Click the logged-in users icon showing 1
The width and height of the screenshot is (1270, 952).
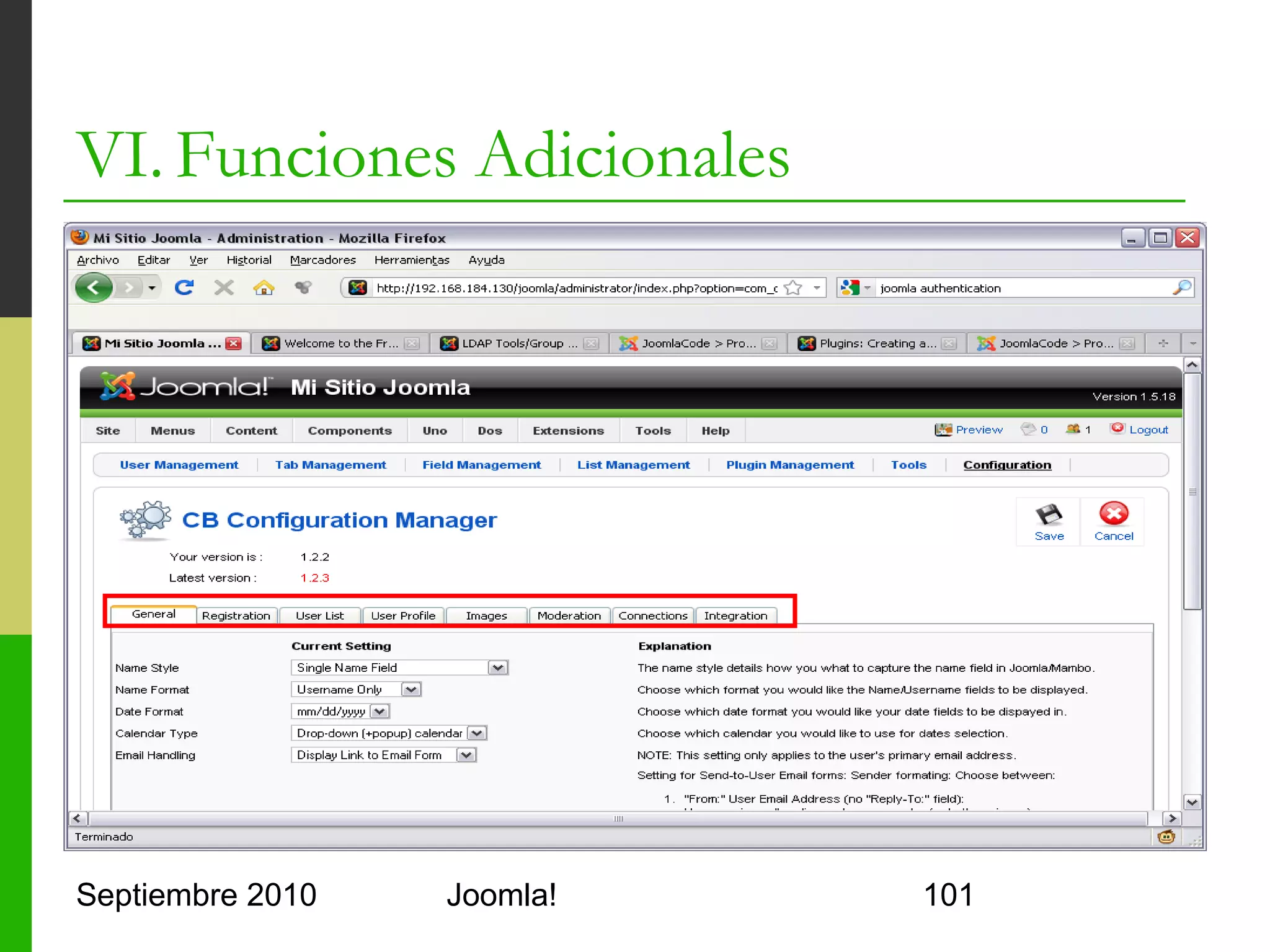1073,429
